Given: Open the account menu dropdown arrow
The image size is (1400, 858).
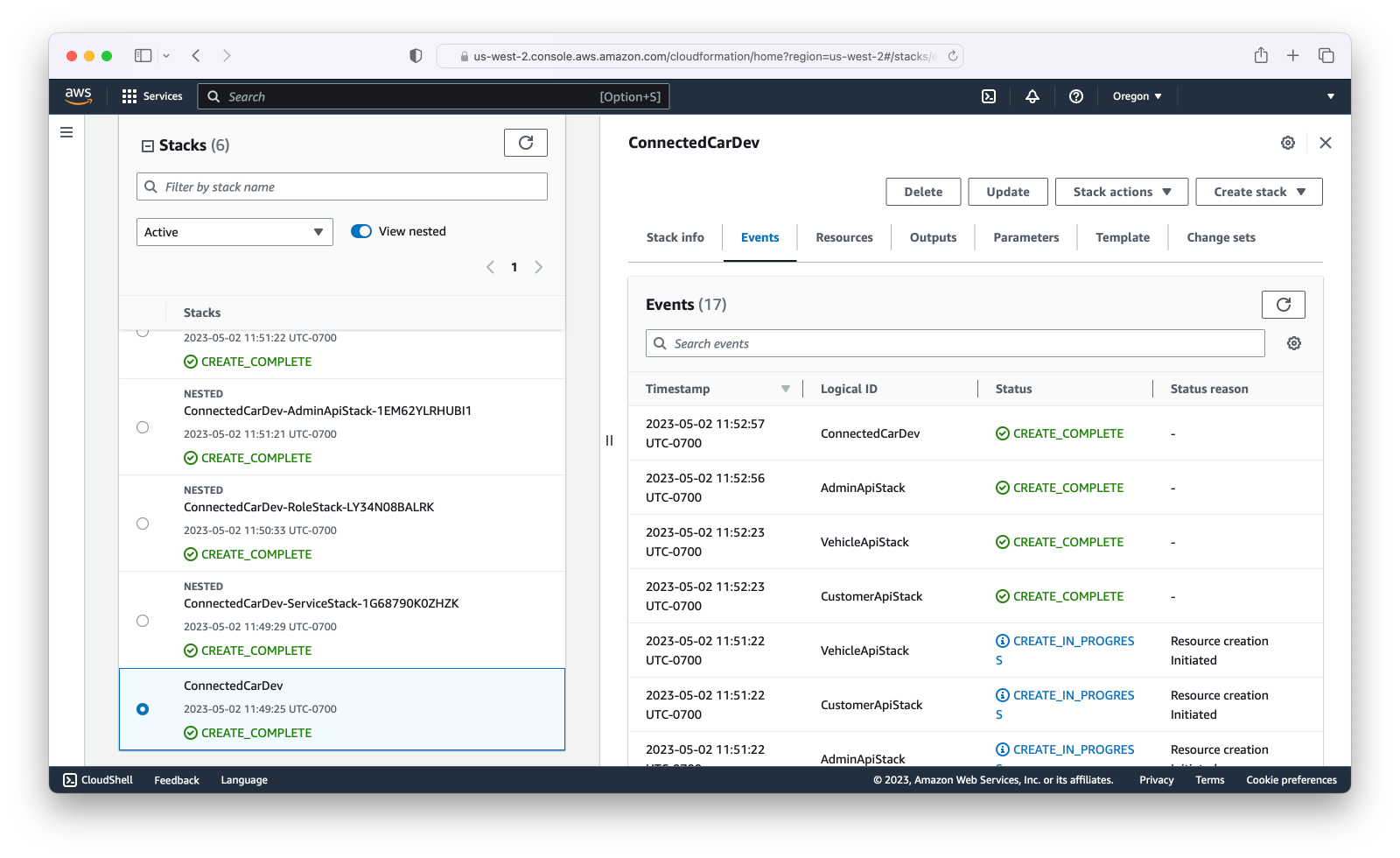Looking at the screenshot, I should (1331, 96).
